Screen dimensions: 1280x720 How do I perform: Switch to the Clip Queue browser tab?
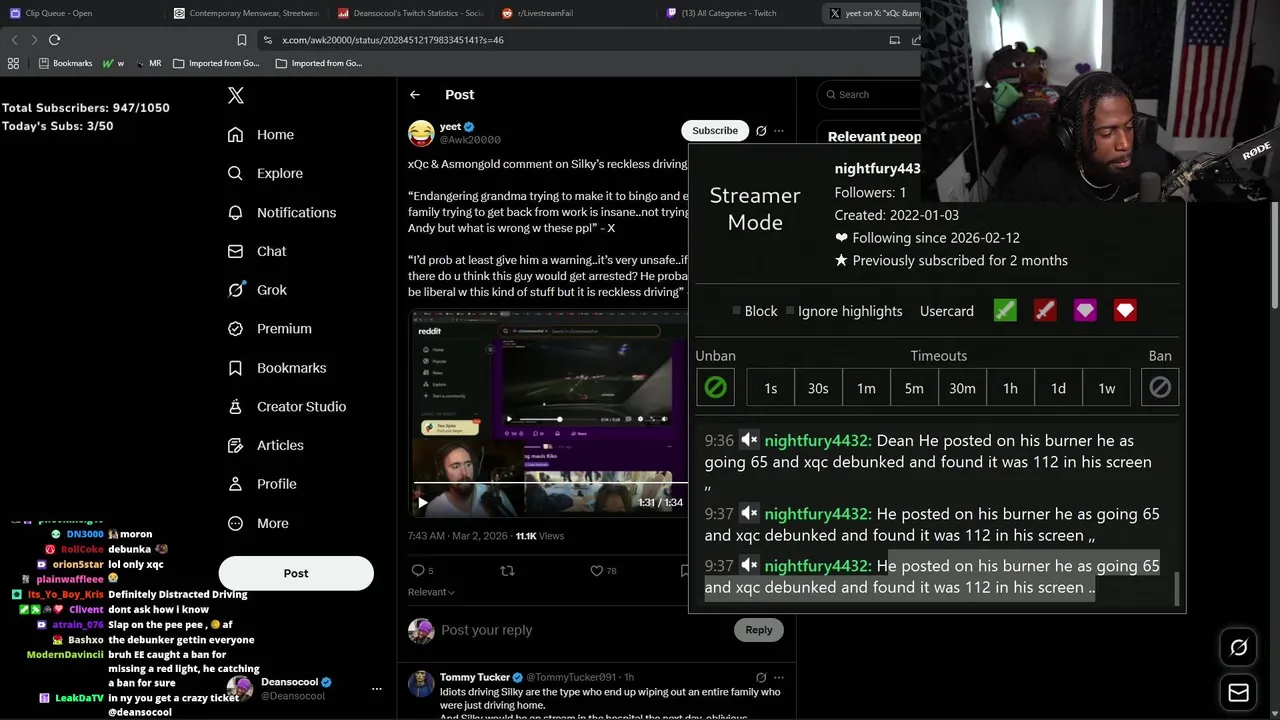pyautogui.click(x=58, y=13)
